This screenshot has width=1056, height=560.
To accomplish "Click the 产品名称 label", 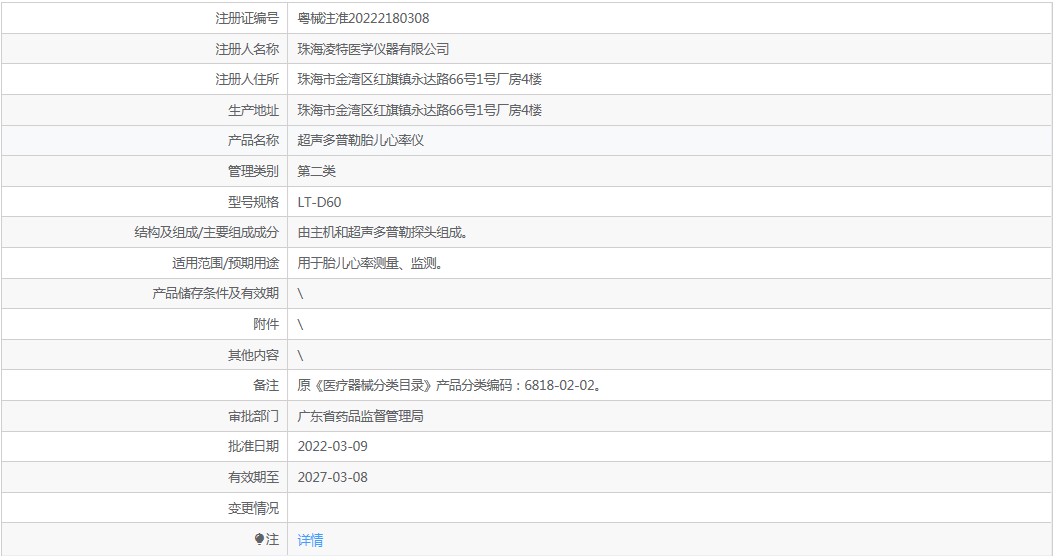I will click(253, 141).
